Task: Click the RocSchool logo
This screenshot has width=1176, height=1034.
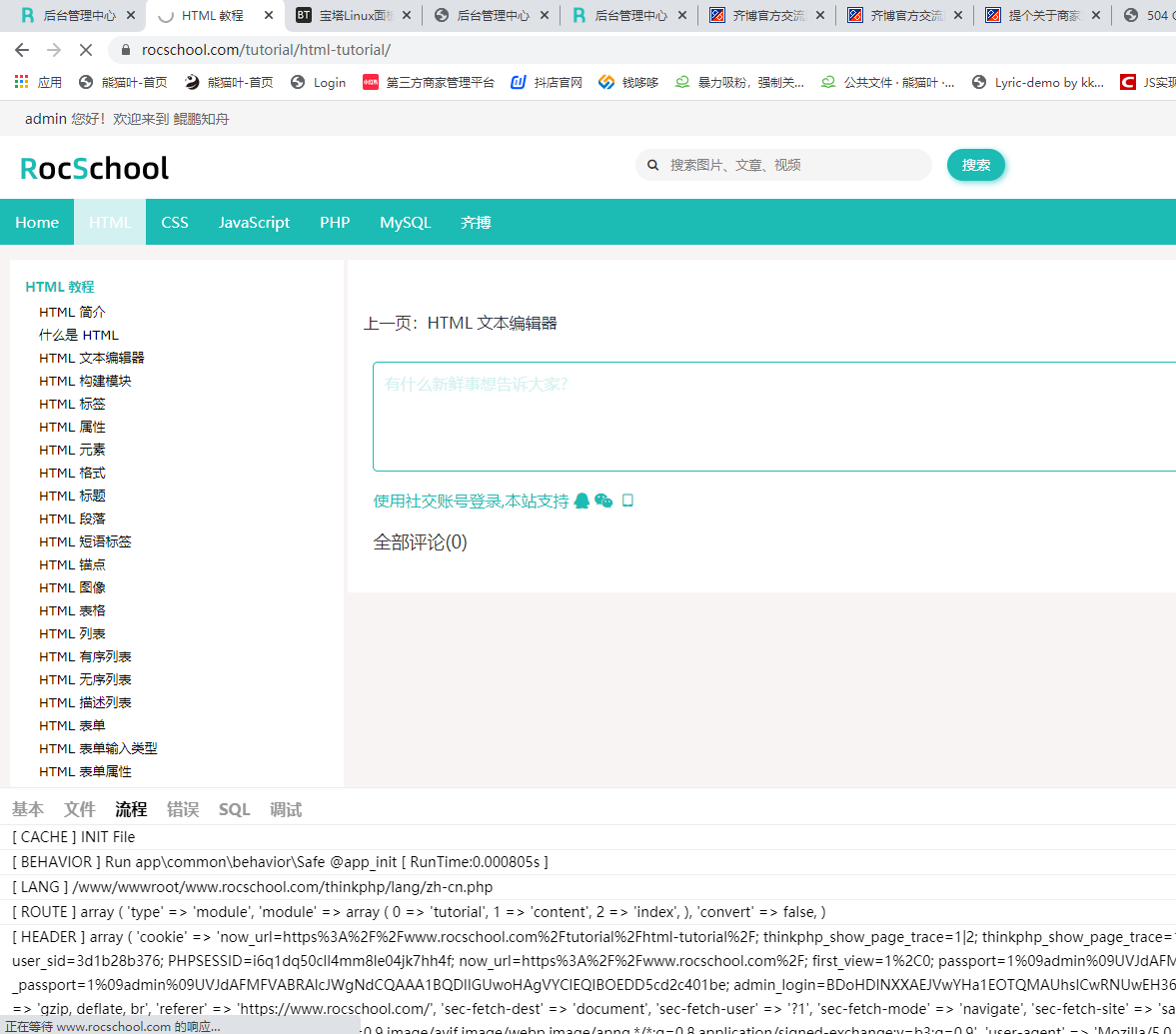Action: (x=95, y=168)
